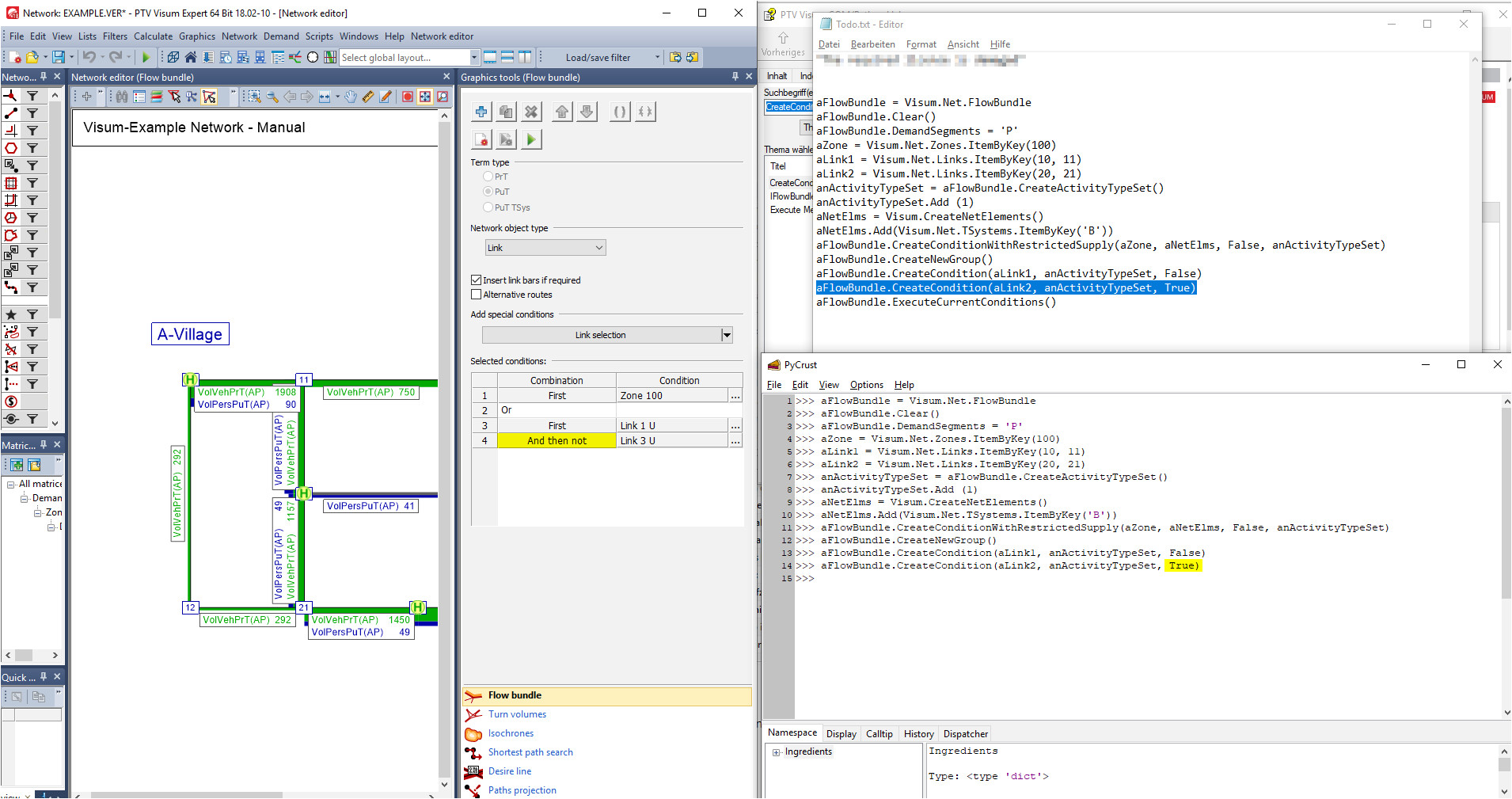Image resolution: width=1512 pixels, height=799 pixels.
Task: Click the yellow 'And then not' cell
Action: click(x=557, y=441)
